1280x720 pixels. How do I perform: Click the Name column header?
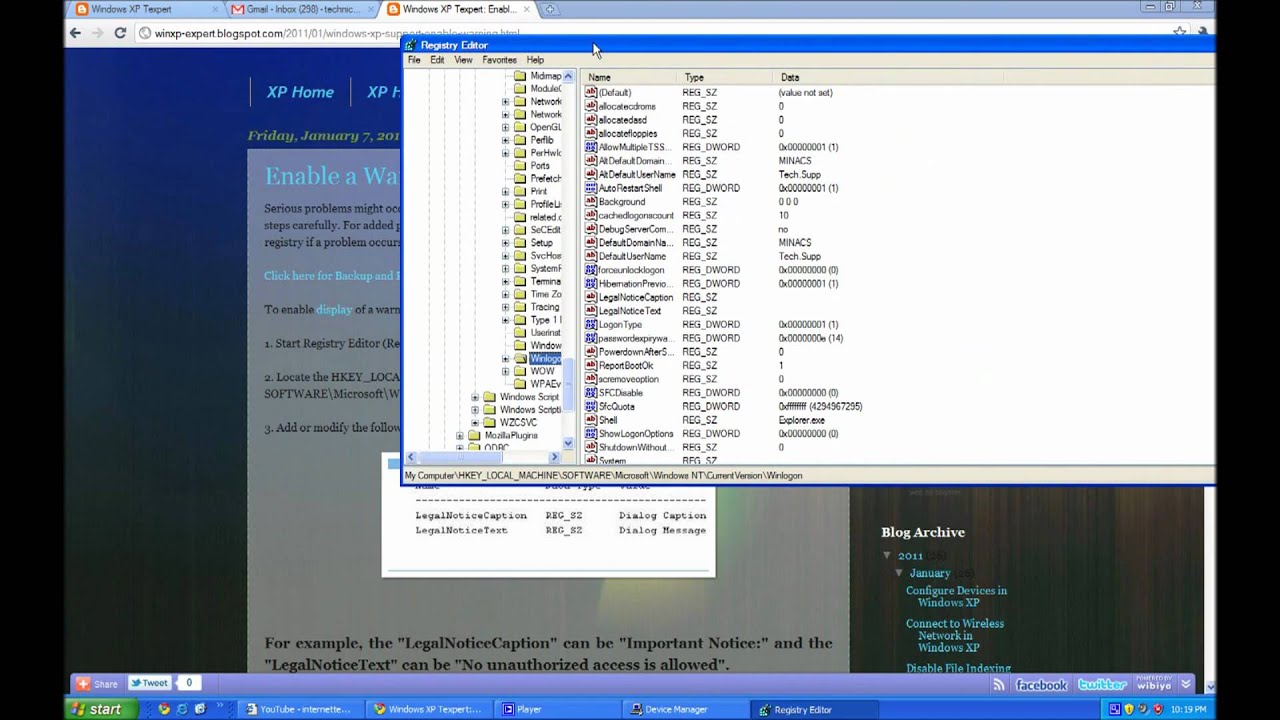[x=630, y=77]
